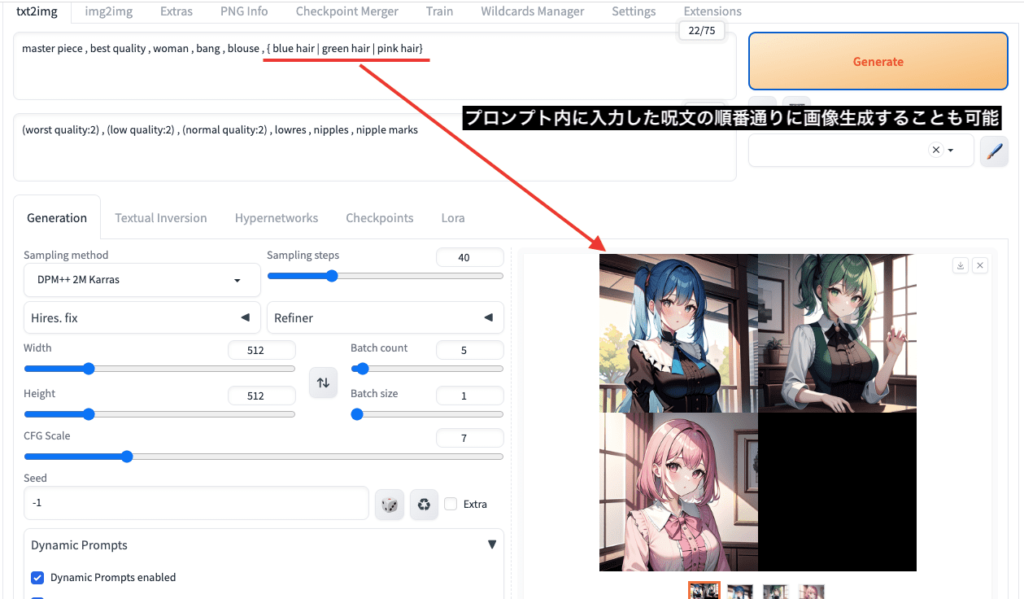Toggle the Dynamic Prompts enabled checkbox
The width and height of the screenshot is (1024, 599).
pyautogui.click(x=37, y=577)
